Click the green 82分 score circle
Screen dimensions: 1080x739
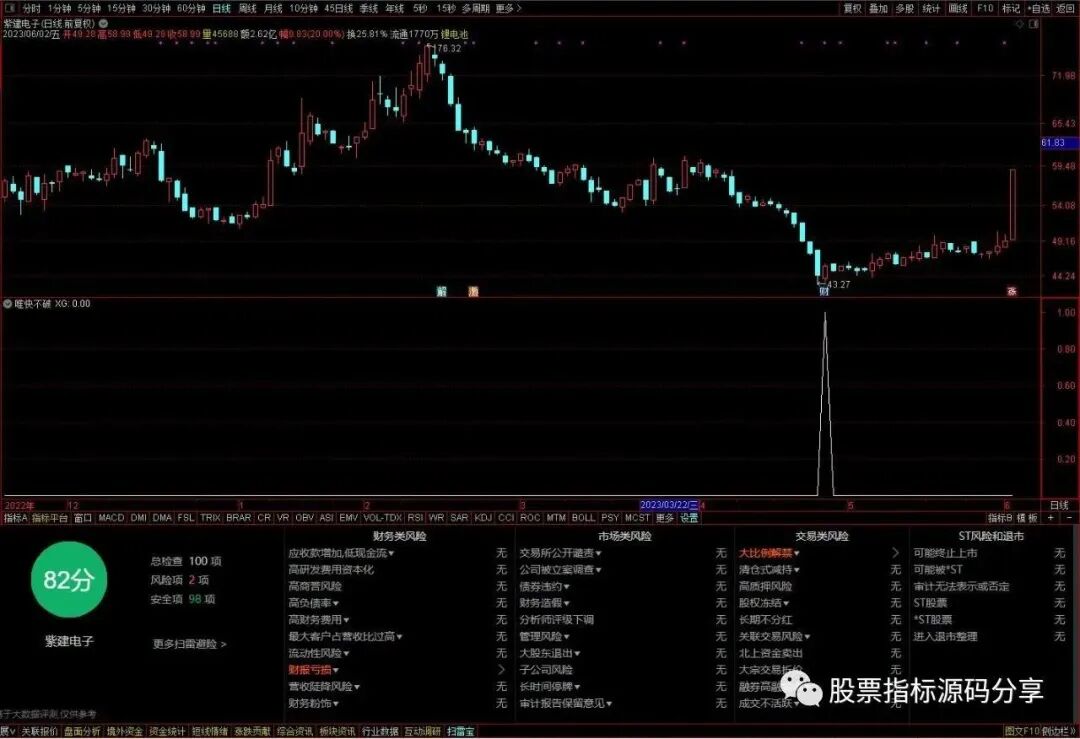coord(68,580)
